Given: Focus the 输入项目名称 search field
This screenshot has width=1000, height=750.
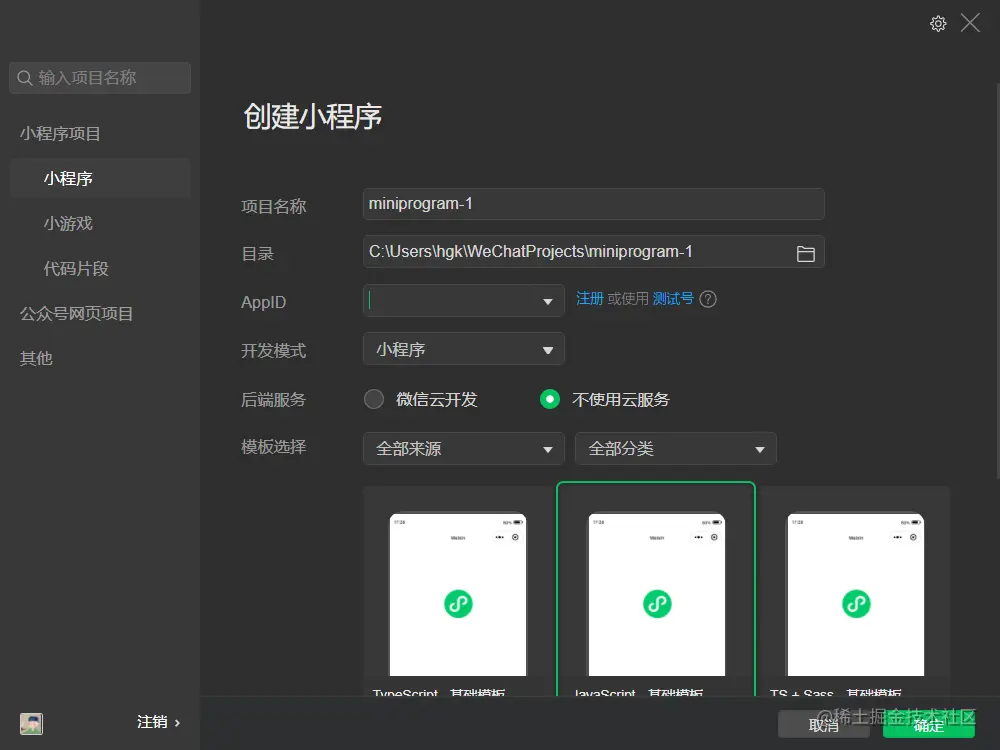Looking at the screenshot, I should 100,78.
